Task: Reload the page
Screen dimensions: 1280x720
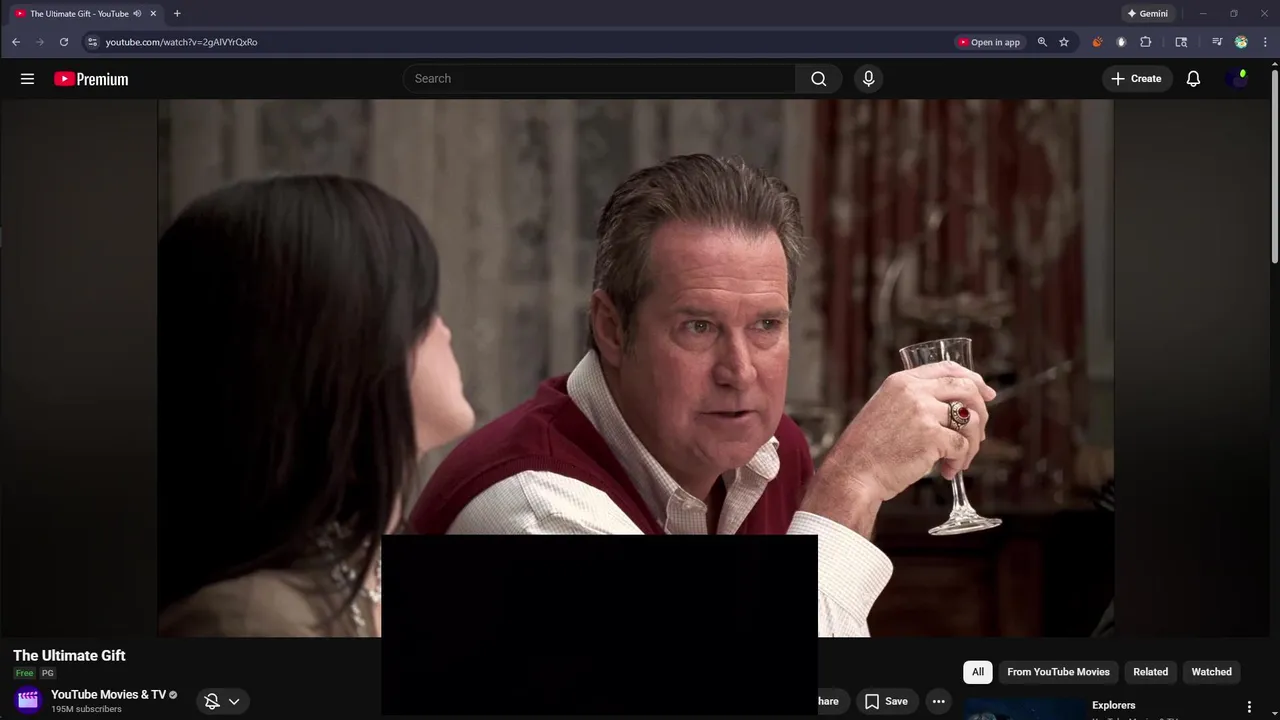Action: 64,42
